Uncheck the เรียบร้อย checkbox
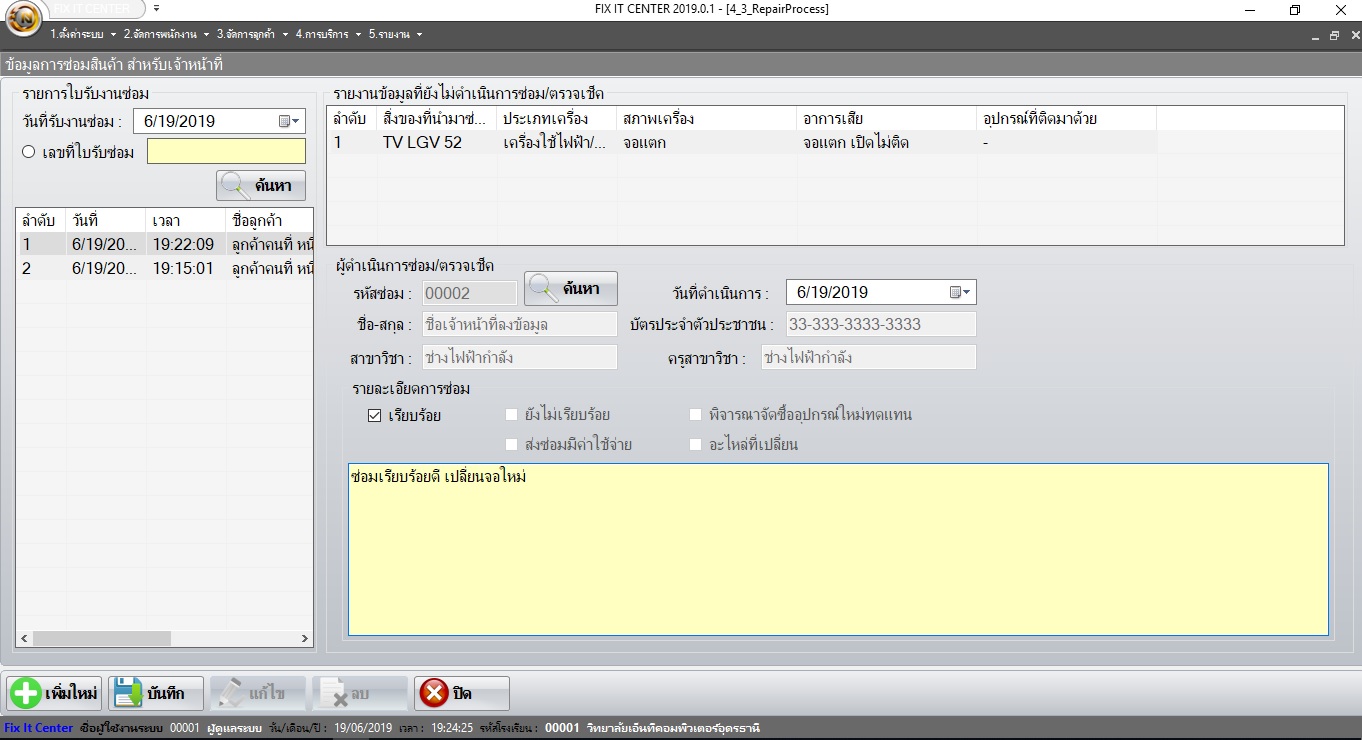 pyautogui.click(x=372, y=416)
